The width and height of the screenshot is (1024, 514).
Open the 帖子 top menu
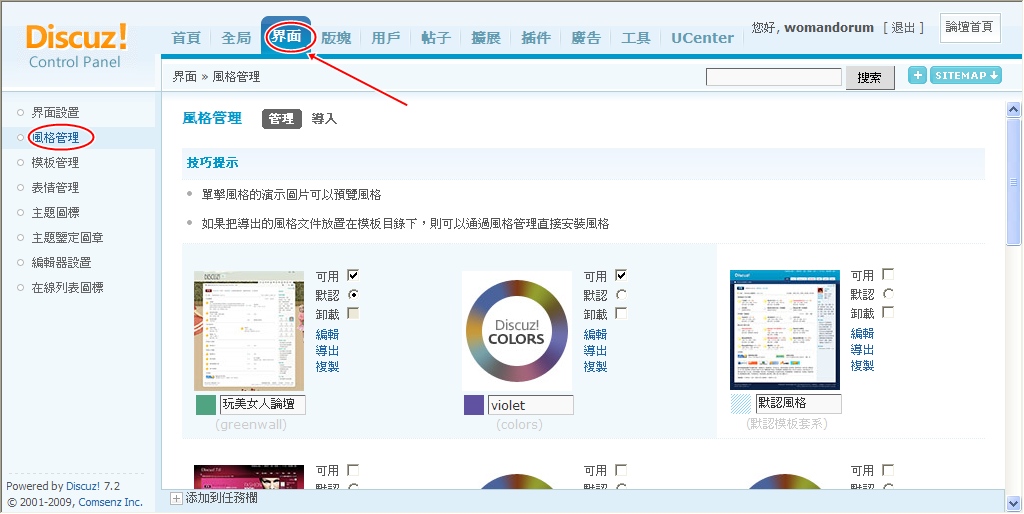[436, 38]
